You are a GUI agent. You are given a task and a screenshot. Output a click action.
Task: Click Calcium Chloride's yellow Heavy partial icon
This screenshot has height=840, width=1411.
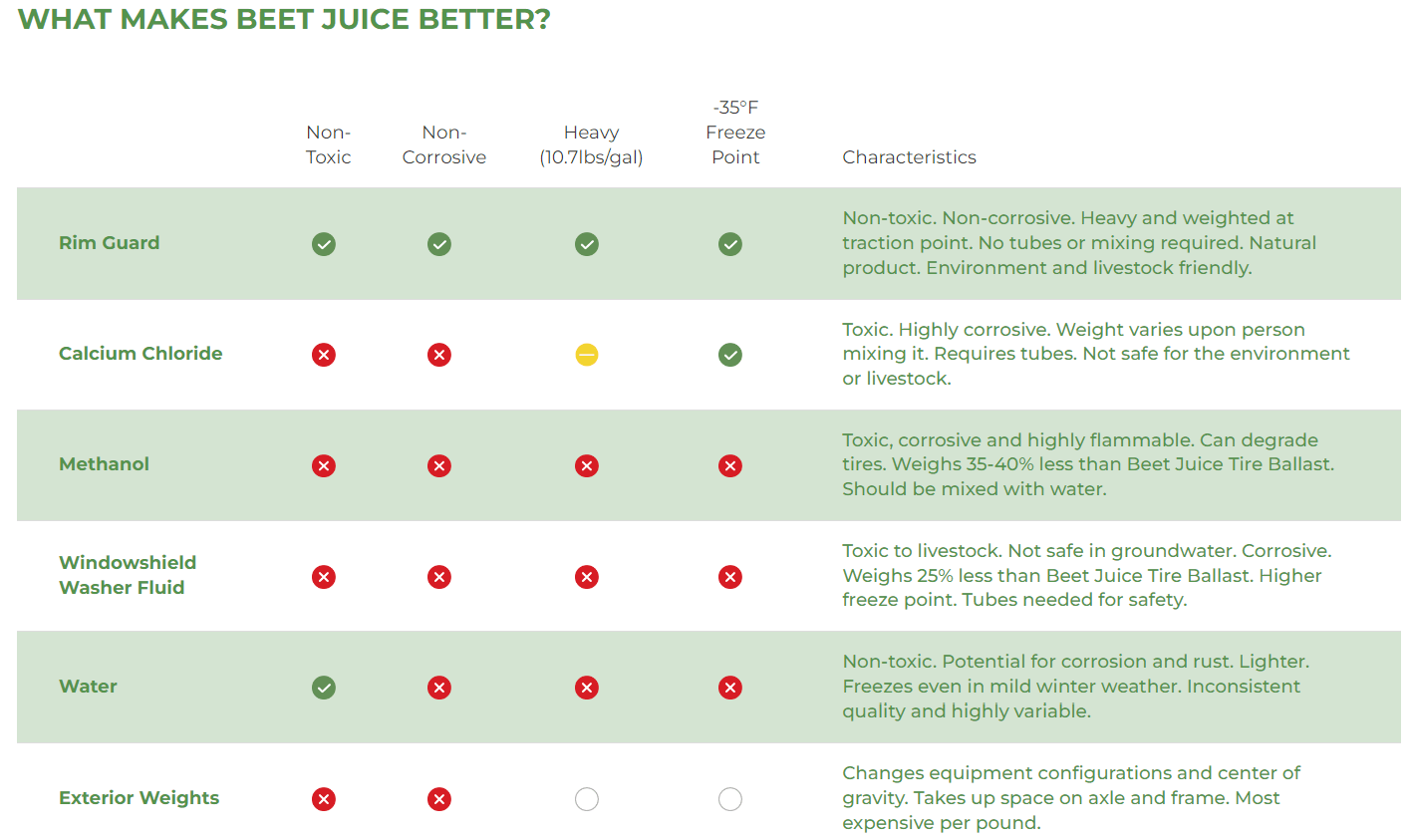(x=587, y=355)
